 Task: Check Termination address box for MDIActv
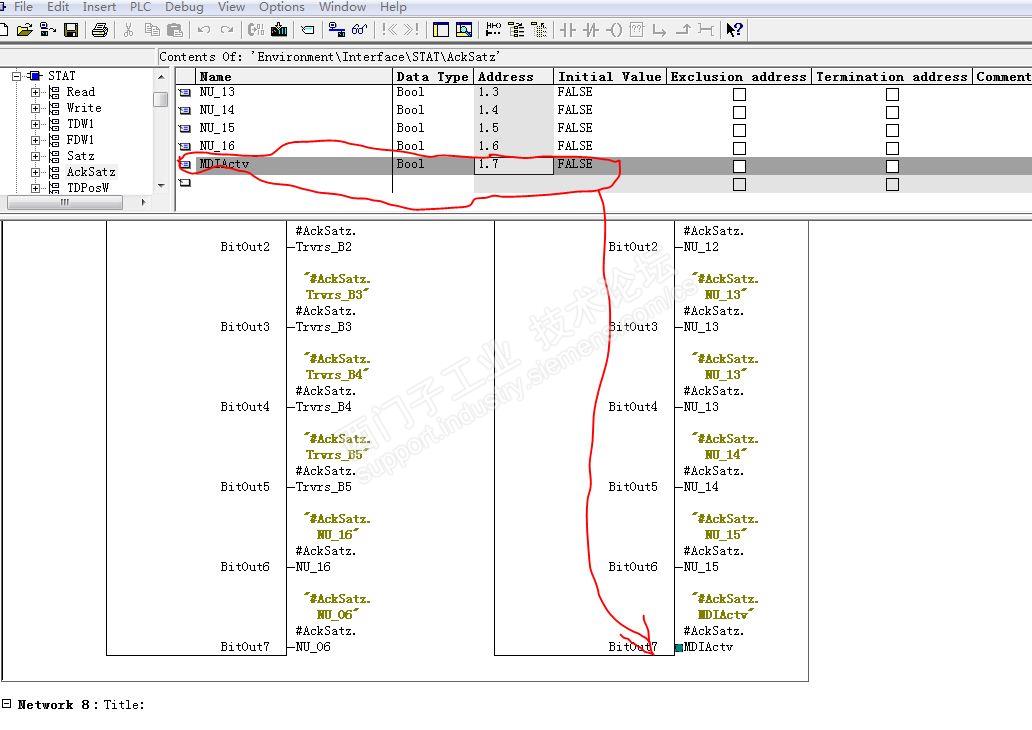point(892,166)
